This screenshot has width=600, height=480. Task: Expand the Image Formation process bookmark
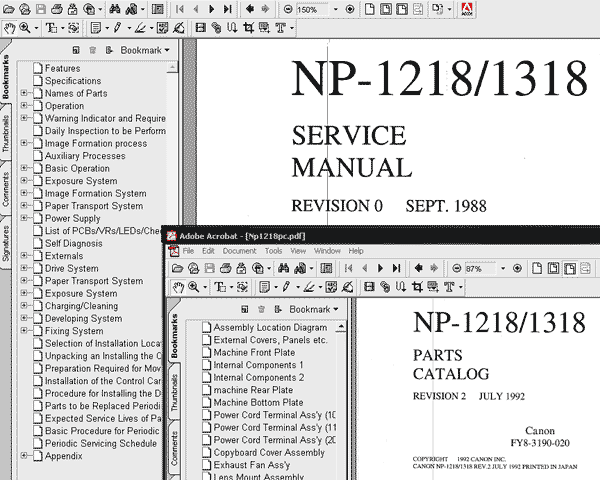click(24, 143)
